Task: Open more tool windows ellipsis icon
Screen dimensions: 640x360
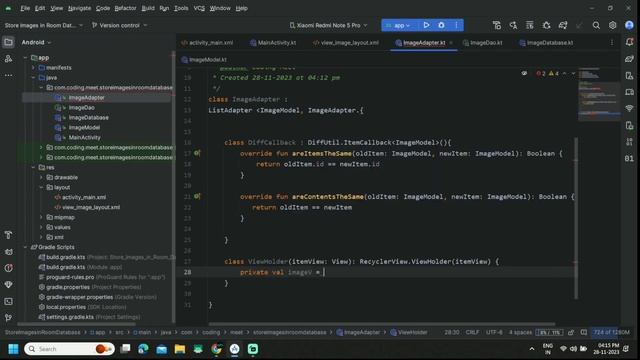Action: pyautogui.click(x=8, y=75)
